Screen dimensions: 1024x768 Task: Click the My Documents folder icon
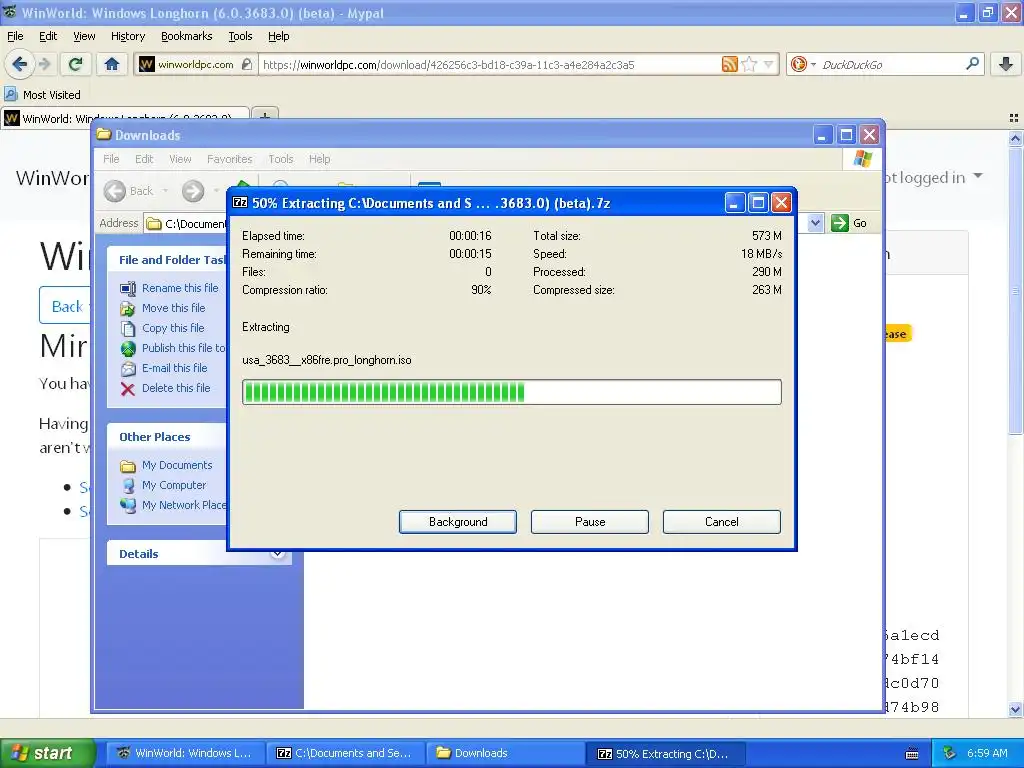pos(128,466)
